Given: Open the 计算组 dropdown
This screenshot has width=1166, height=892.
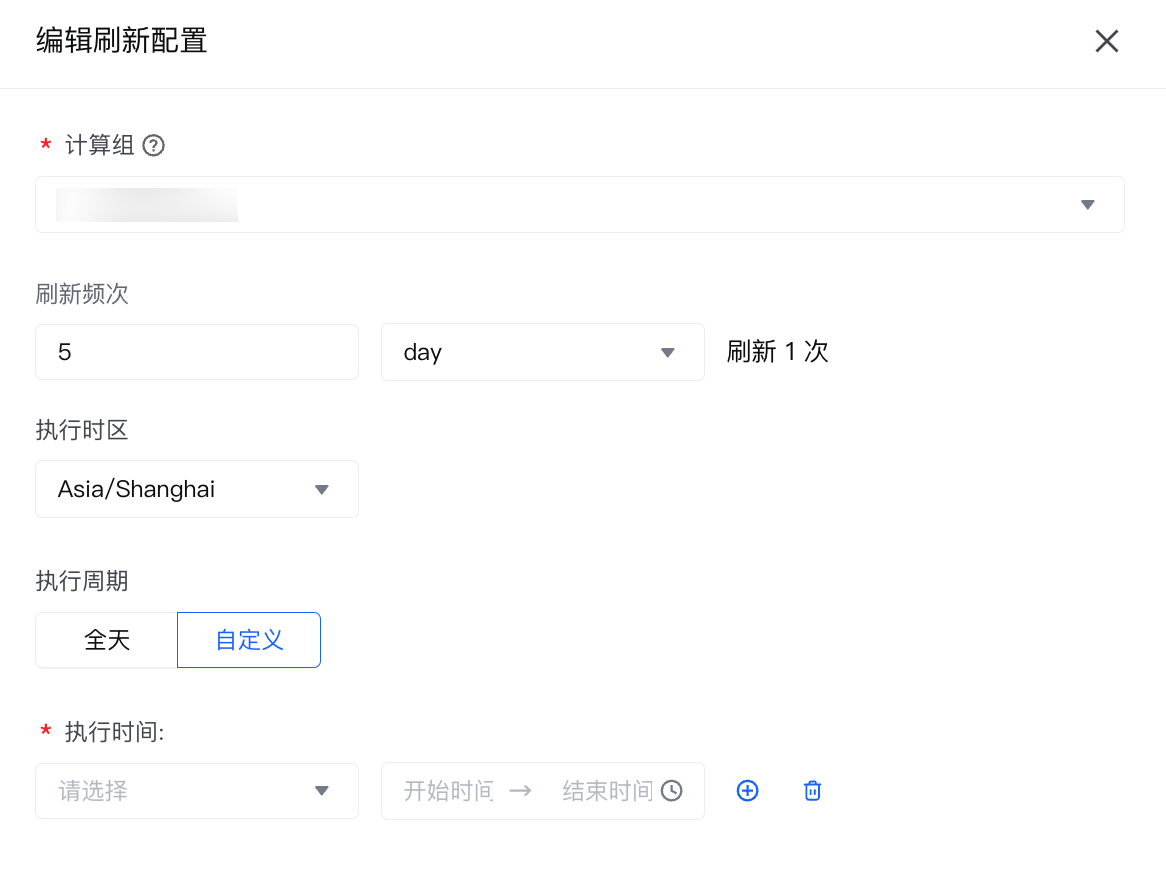Looking at the screenshot, I should click(x=579, y=205).
